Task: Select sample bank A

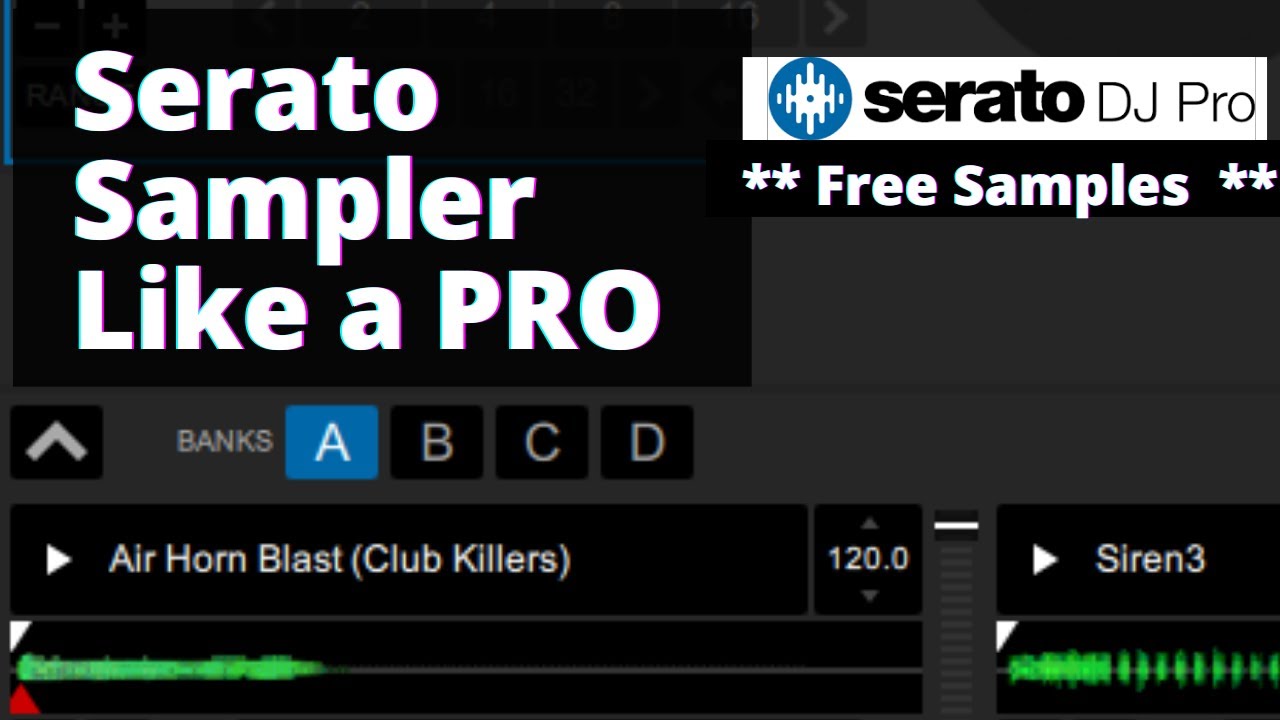Action: [332, 442]
